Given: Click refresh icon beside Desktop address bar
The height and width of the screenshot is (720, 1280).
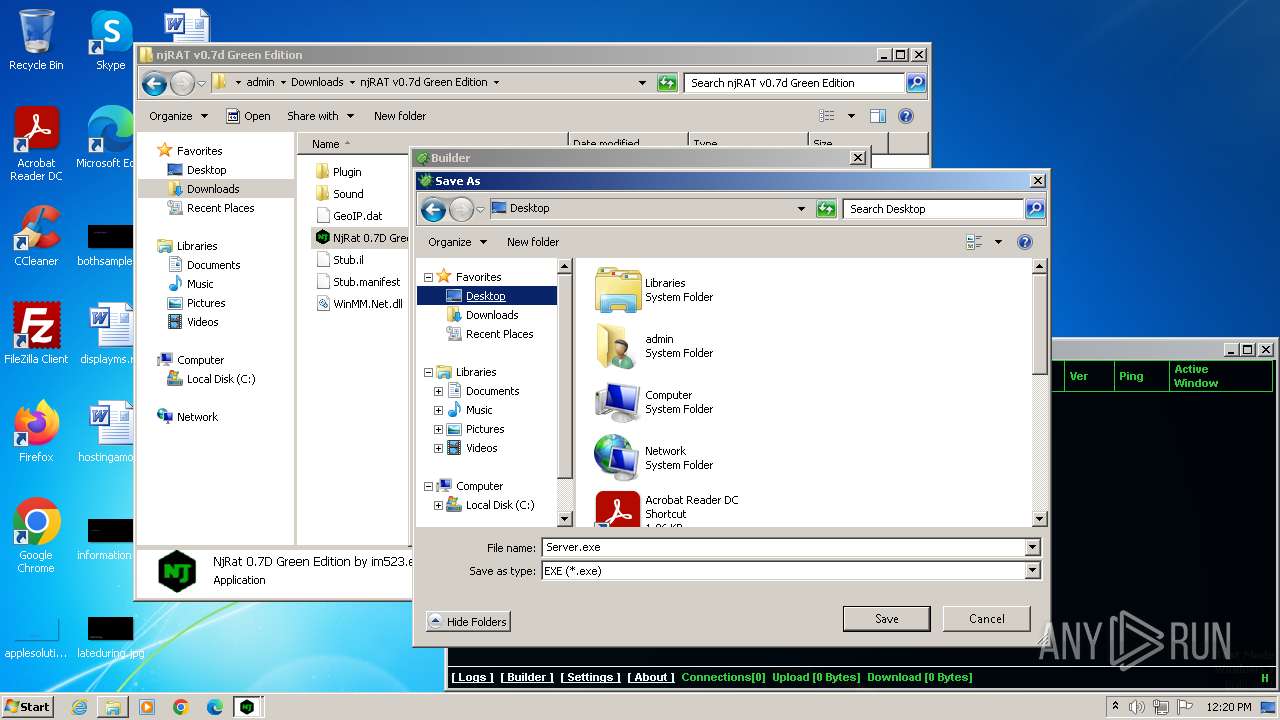Looking at the screenshot, I should click(x=826, y=209).
